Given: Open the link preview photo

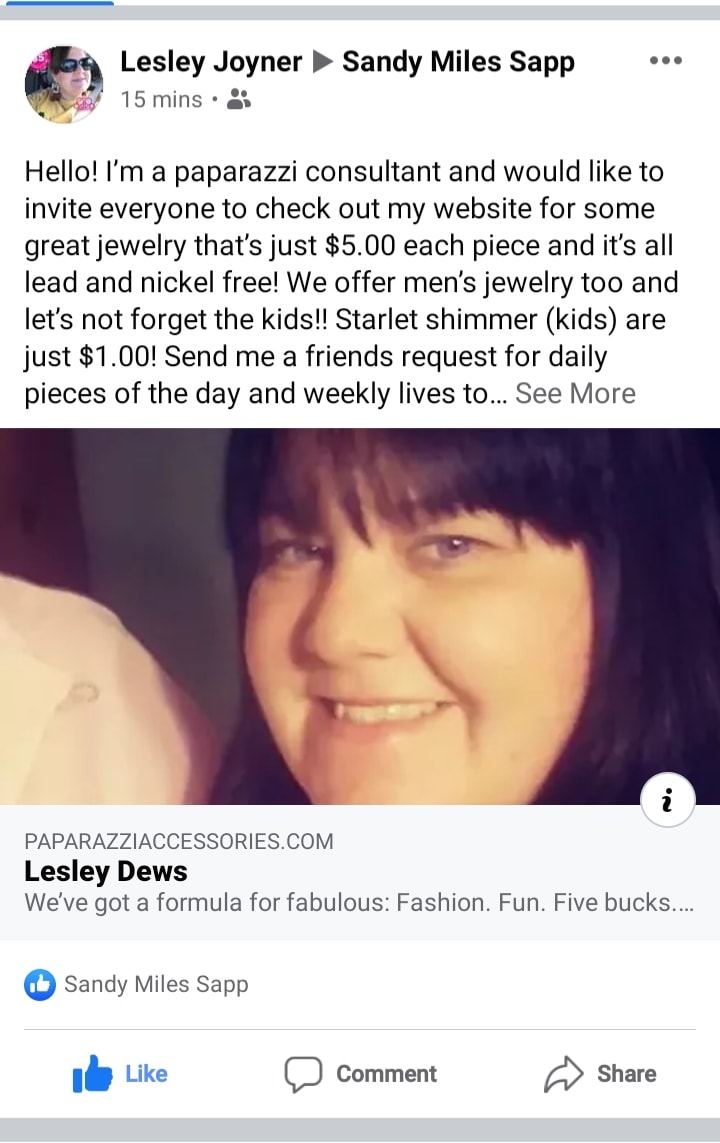Looking at the screenshot, I should point(360,616).
